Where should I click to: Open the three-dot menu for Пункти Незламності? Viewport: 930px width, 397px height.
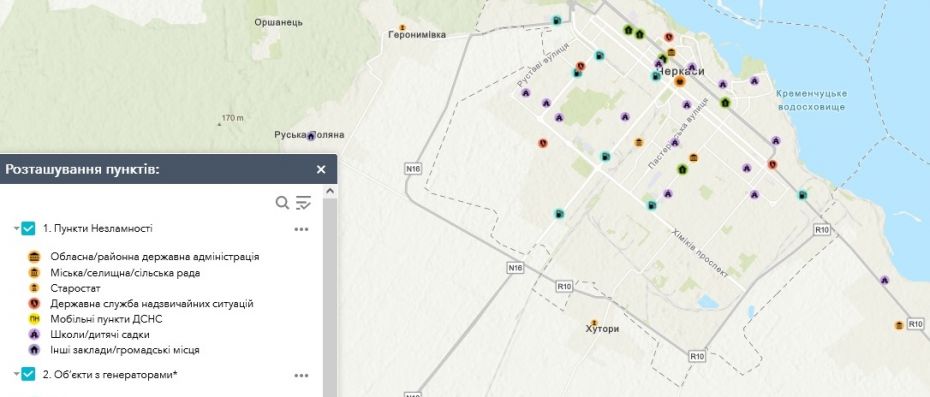pyautogui.click(x=301, y=229)
